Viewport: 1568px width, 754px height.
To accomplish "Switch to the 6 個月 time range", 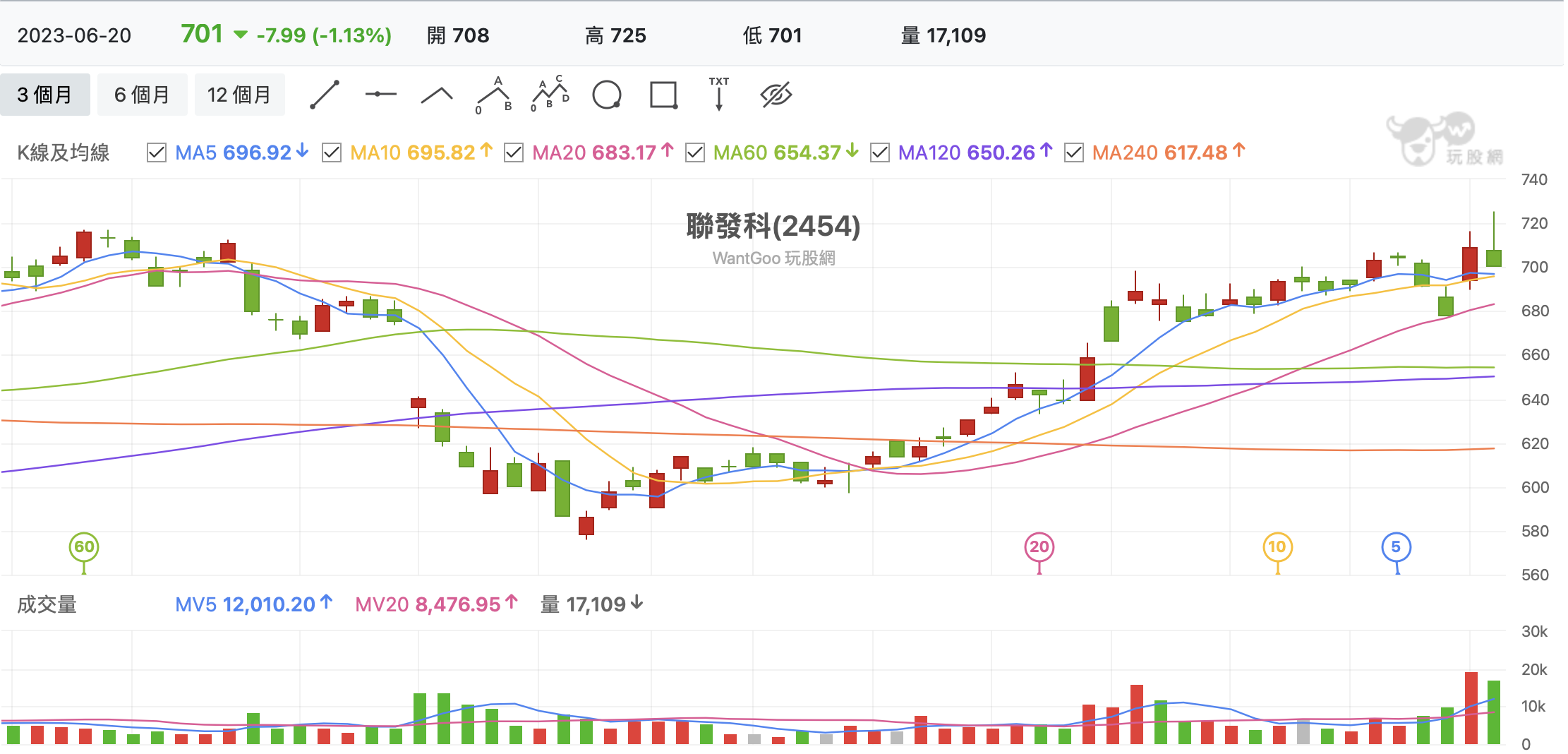I will point(142,95).
